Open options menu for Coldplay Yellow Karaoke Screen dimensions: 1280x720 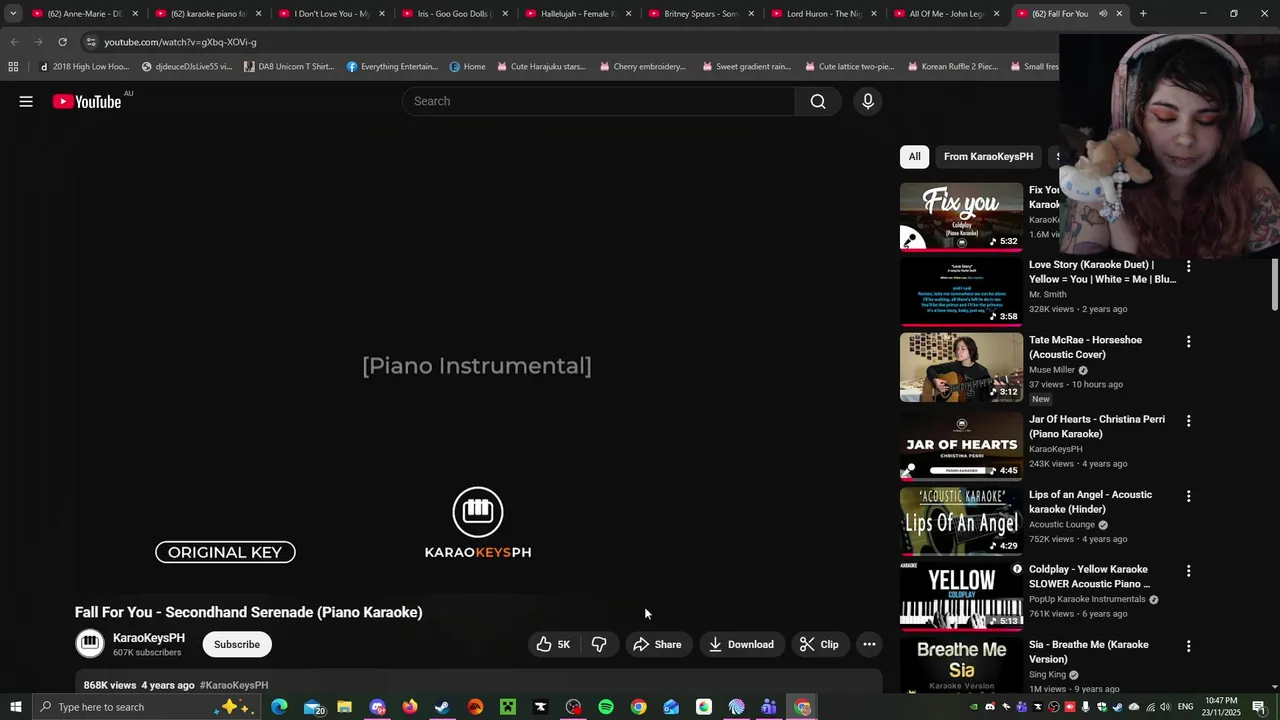(1188, 571)
